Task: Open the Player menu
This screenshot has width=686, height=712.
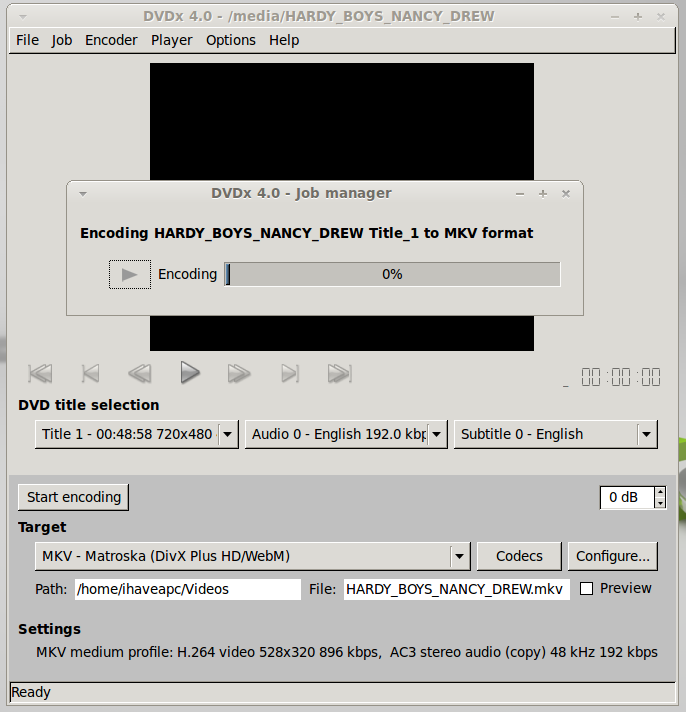Action: [x=172, y=40]
